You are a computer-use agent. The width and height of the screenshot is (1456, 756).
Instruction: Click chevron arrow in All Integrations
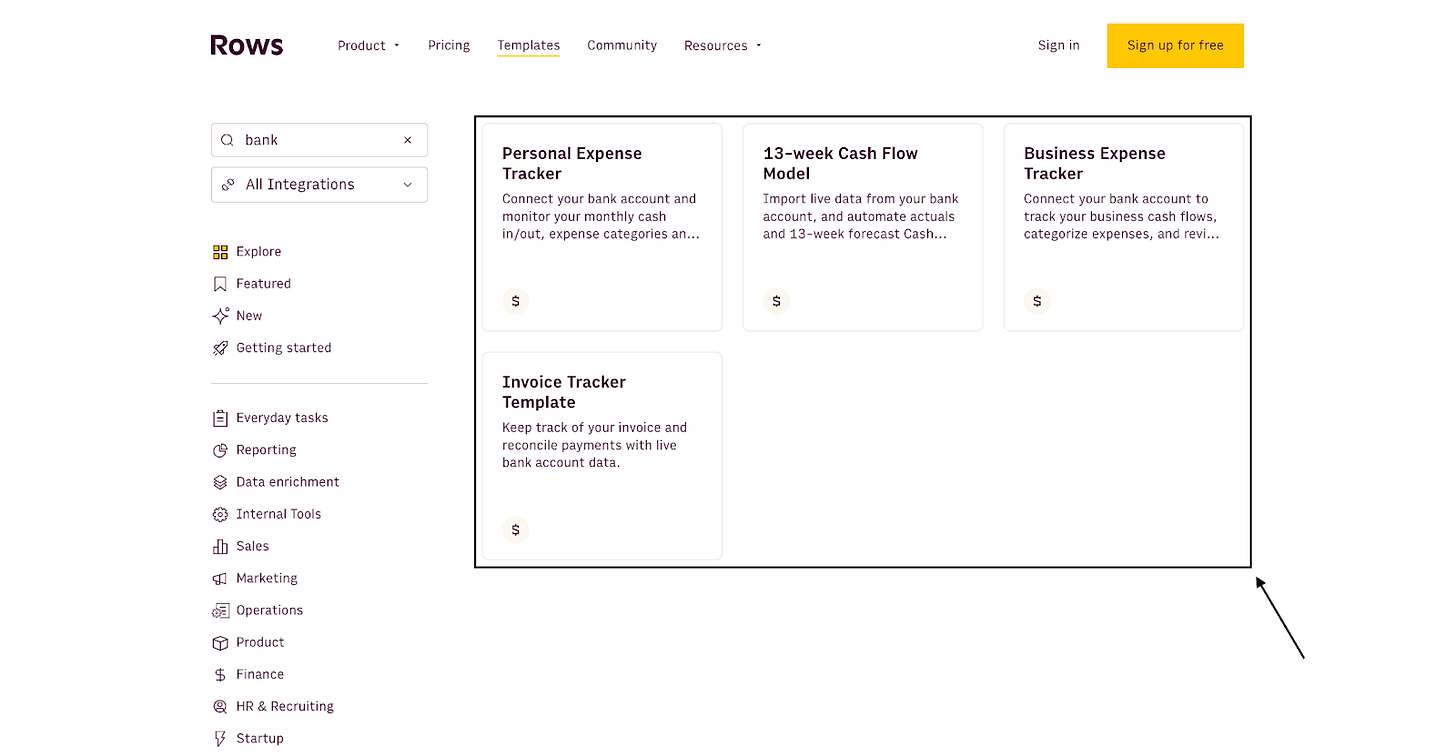[x=407, y=184]
